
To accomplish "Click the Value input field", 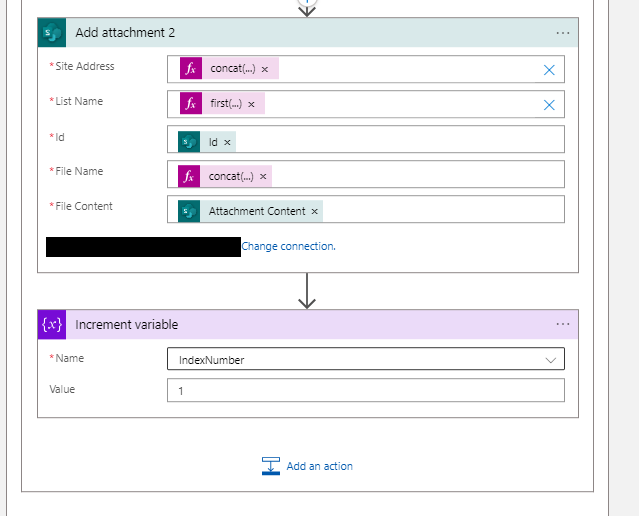I will [366, 390].
